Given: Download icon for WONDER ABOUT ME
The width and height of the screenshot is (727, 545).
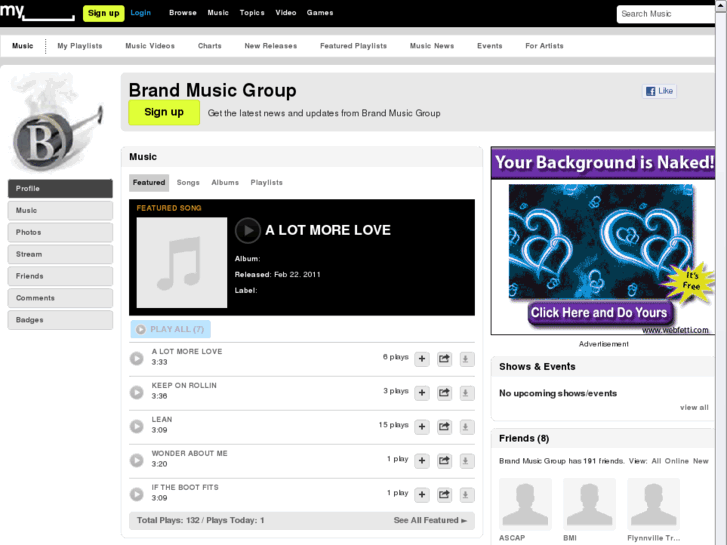Looking at the screenshot, I should click(466, 461).
